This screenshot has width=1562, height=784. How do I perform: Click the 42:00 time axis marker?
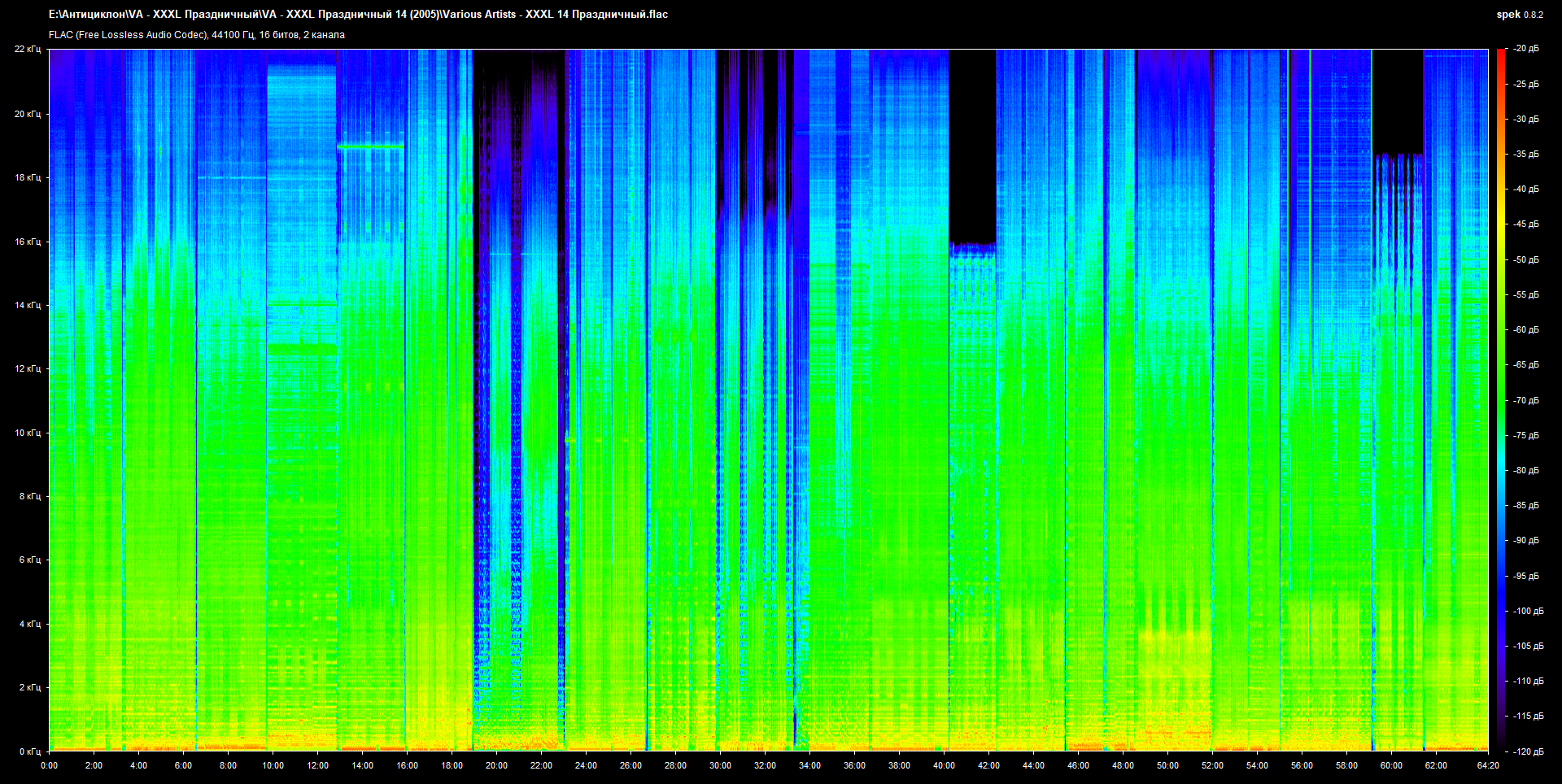[988, 765]
